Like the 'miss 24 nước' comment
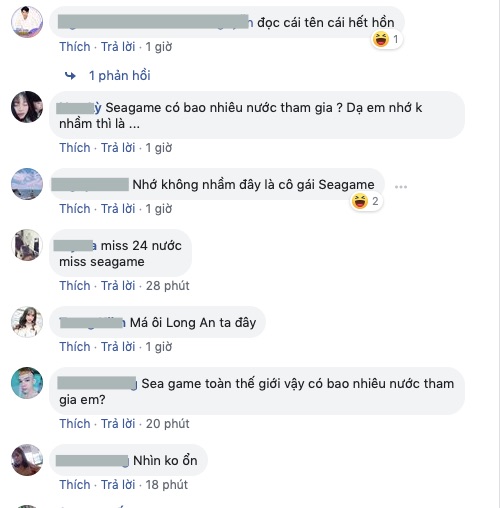Viewport: 500px width, 508px height. 75,286
